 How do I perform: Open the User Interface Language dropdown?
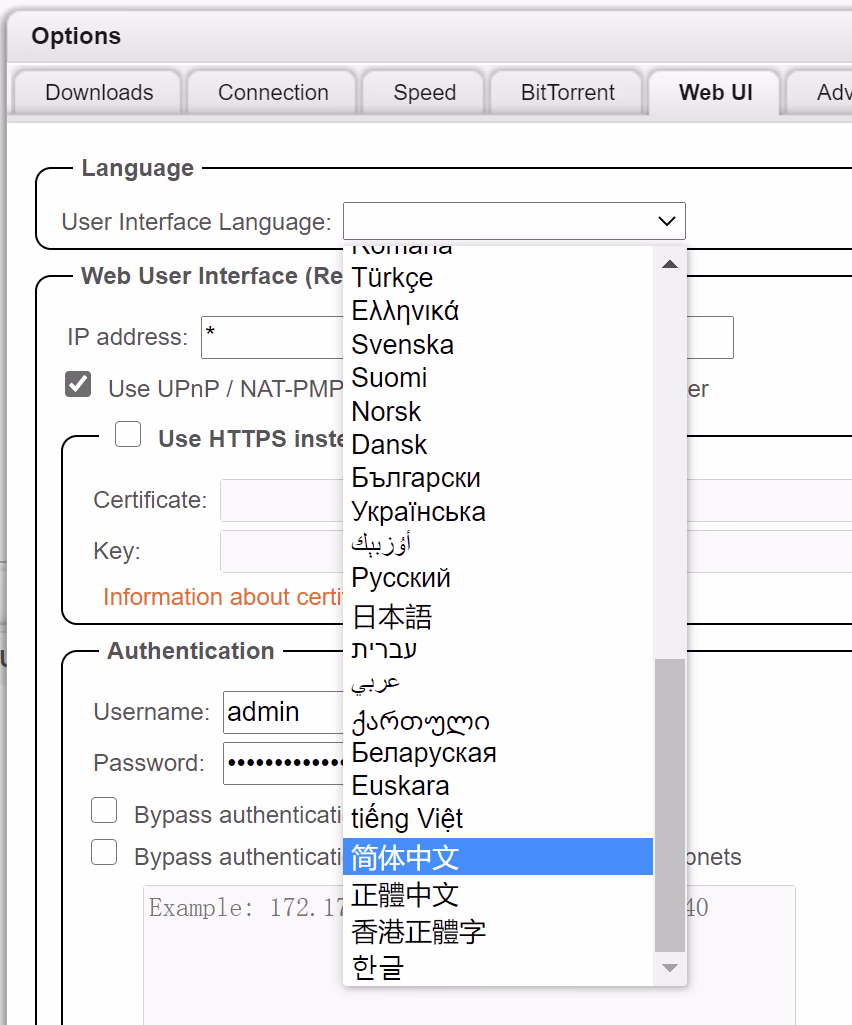(514, 221)
